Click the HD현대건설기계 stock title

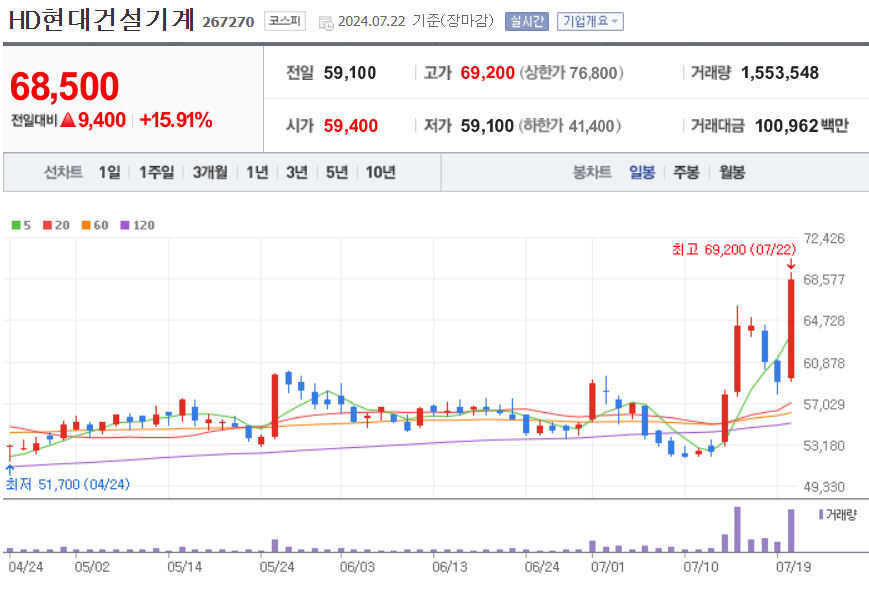(102, 19)
